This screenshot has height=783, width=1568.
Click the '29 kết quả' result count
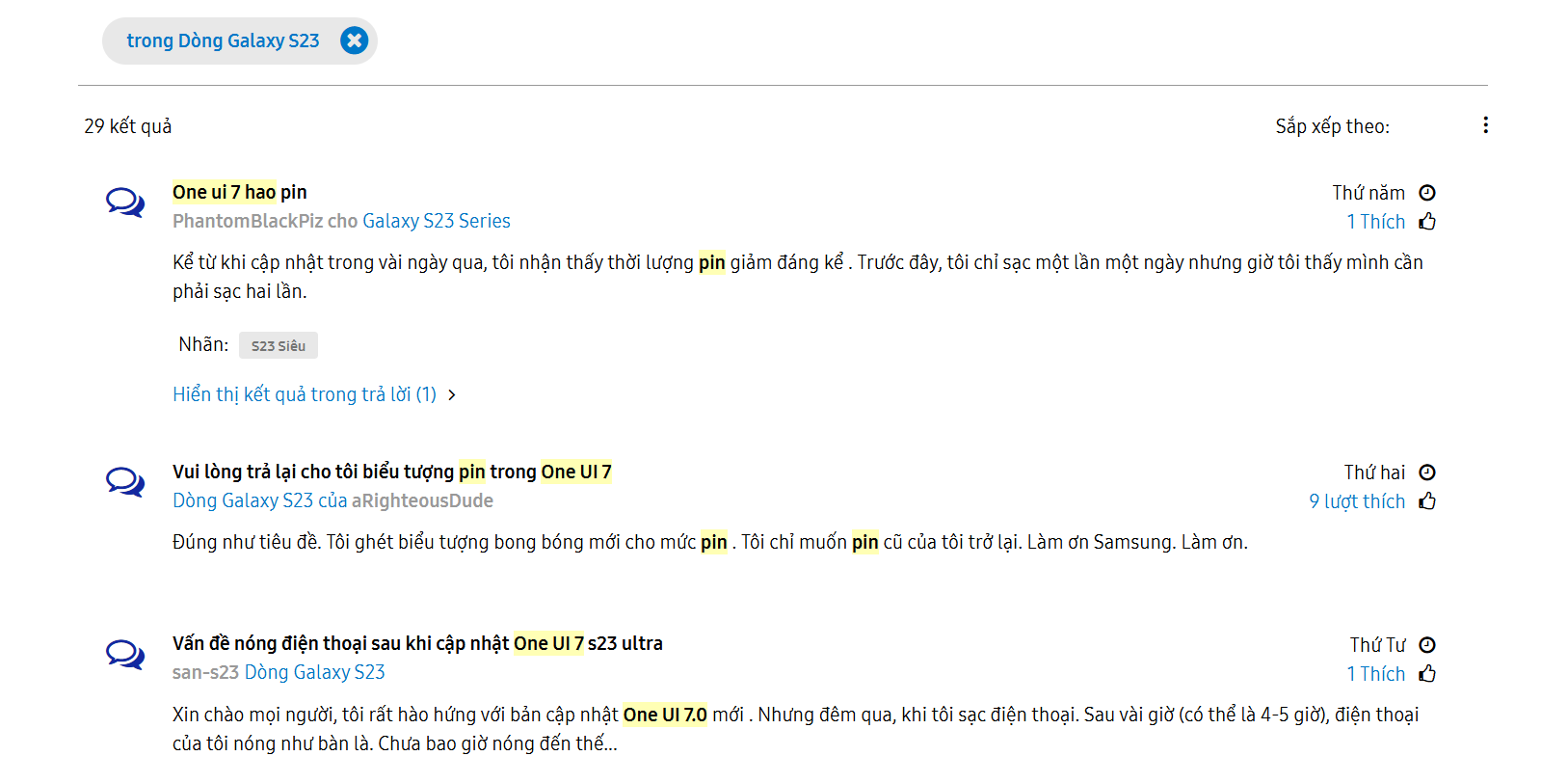pos(127,126)
